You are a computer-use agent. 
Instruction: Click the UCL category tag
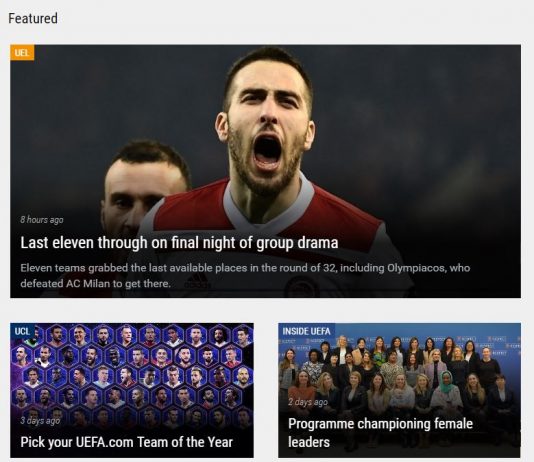click(22, 331)
